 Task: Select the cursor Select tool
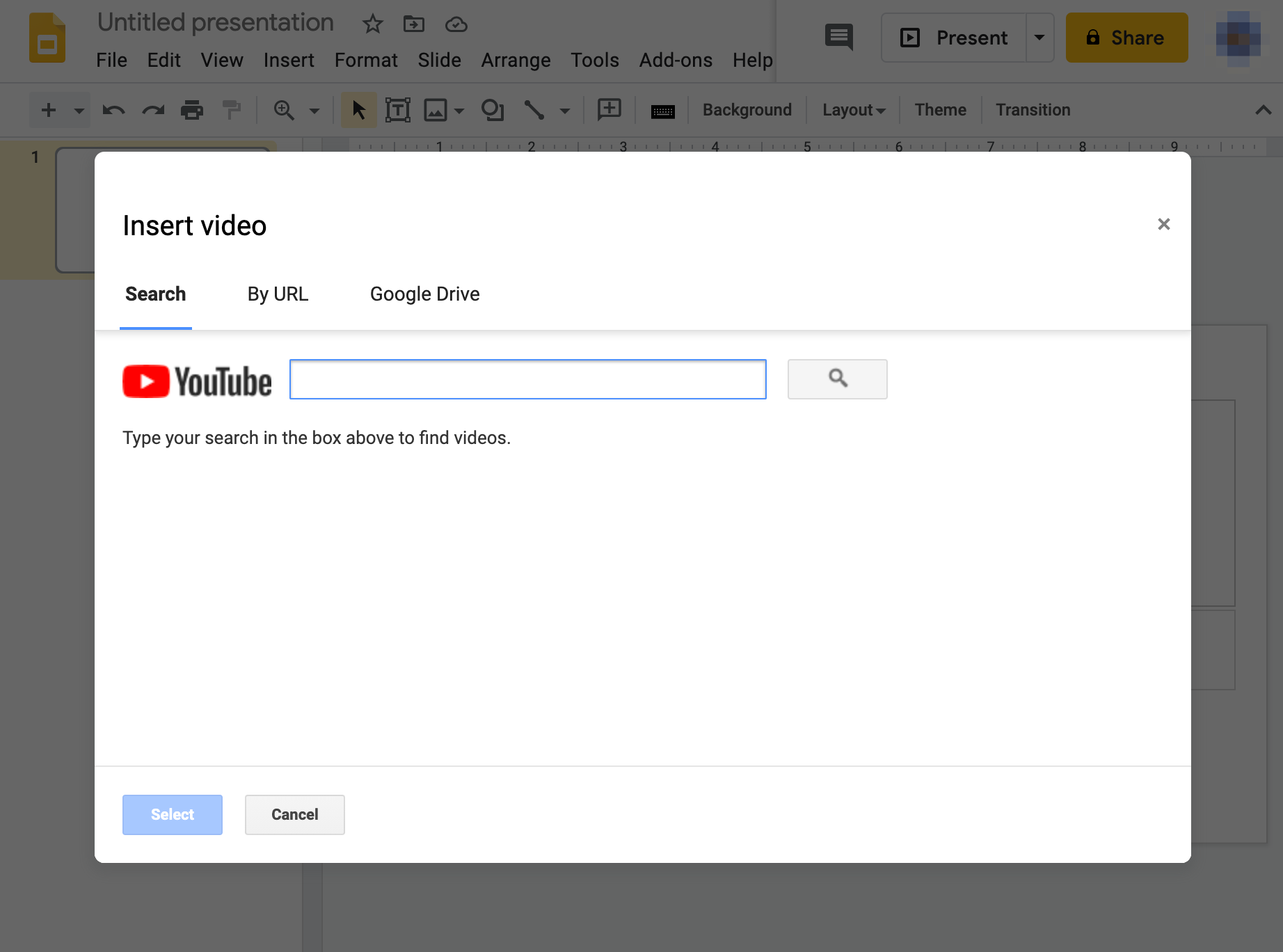(358, 110)
